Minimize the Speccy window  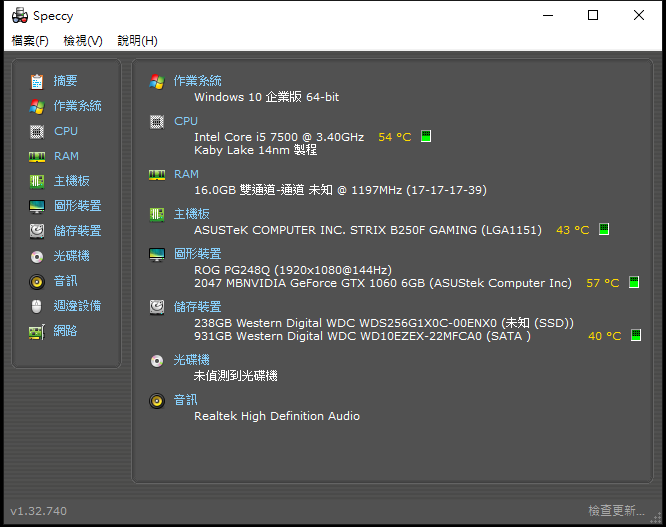[x=548, y=16]
